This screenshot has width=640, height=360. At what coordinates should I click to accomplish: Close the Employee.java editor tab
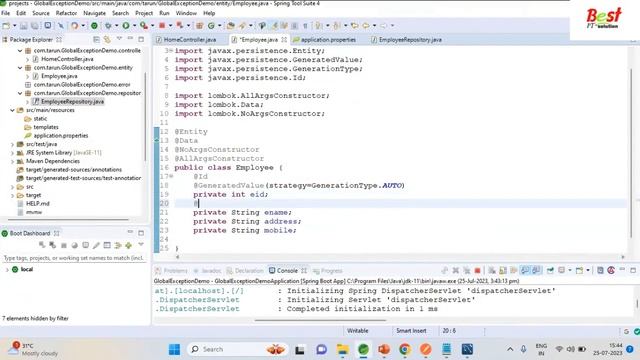click(284, 40)
